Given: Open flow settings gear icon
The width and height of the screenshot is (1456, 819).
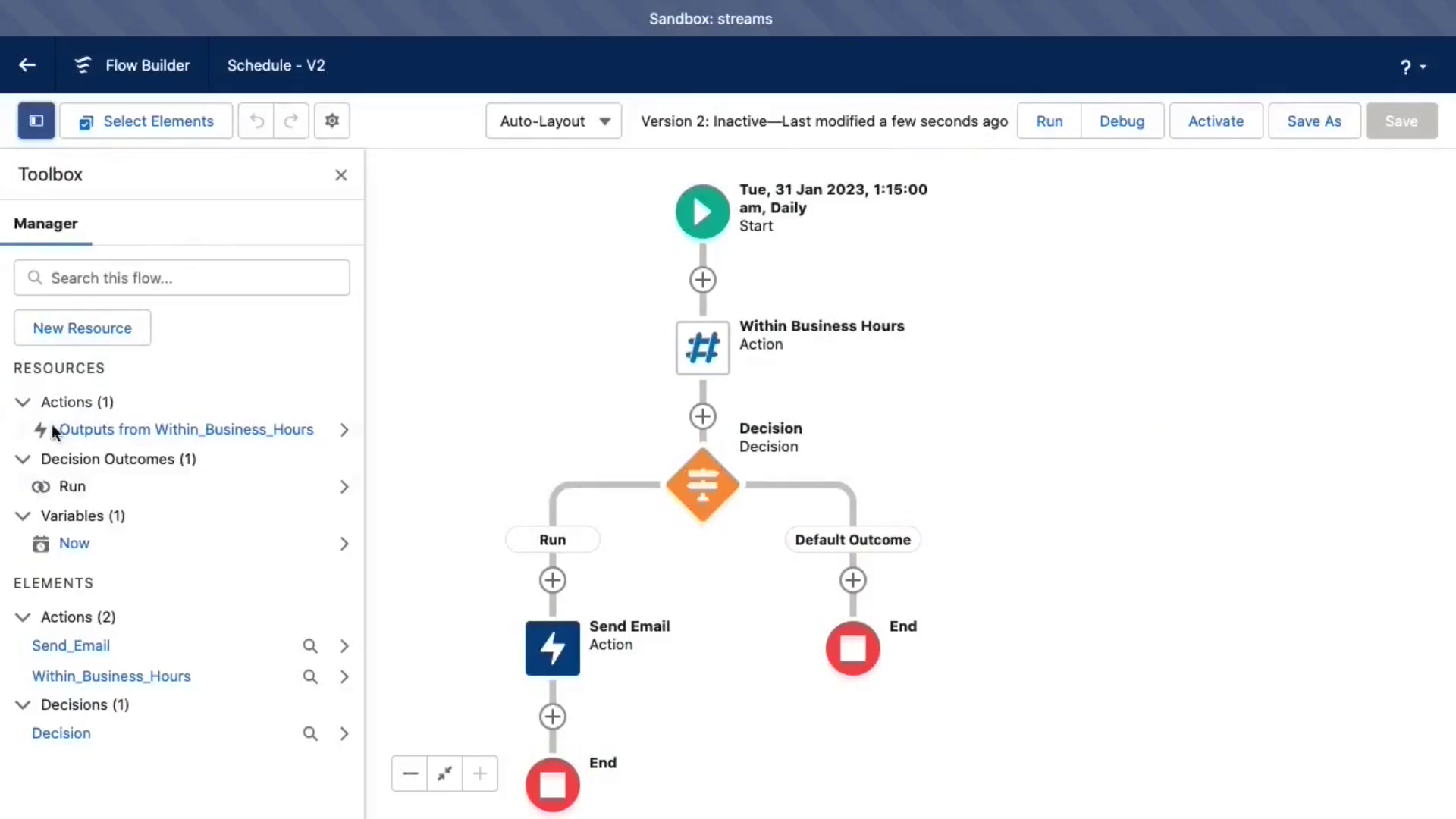Looking at the screenshot, I should (331, 121).
